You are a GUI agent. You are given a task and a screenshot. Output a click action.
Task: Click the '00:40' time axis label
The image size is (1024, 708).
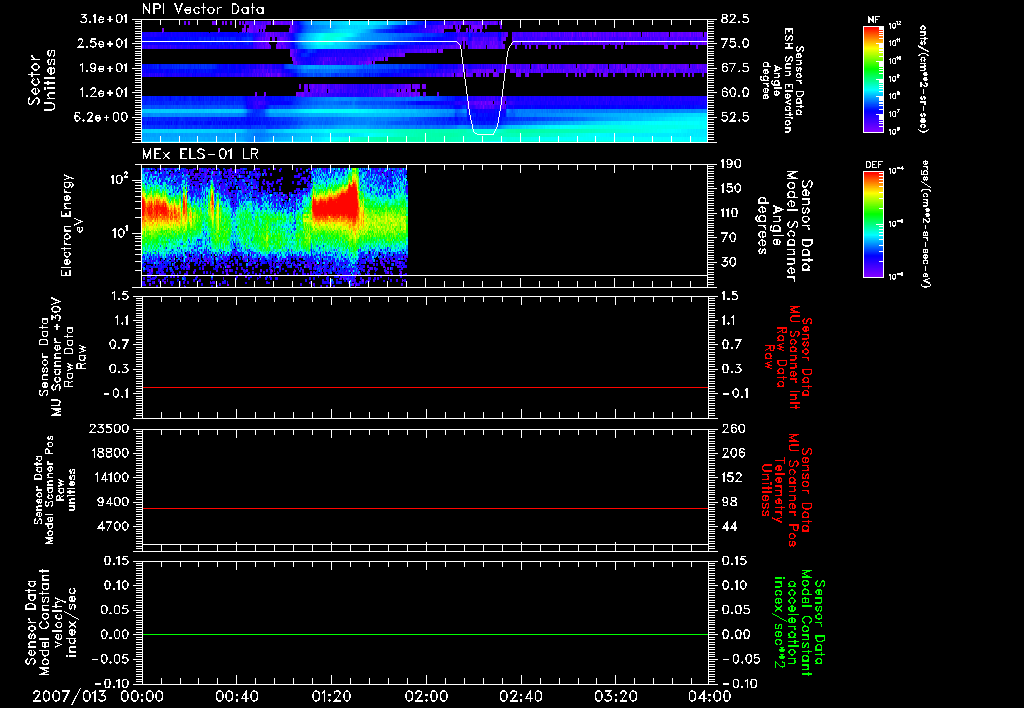236,696
